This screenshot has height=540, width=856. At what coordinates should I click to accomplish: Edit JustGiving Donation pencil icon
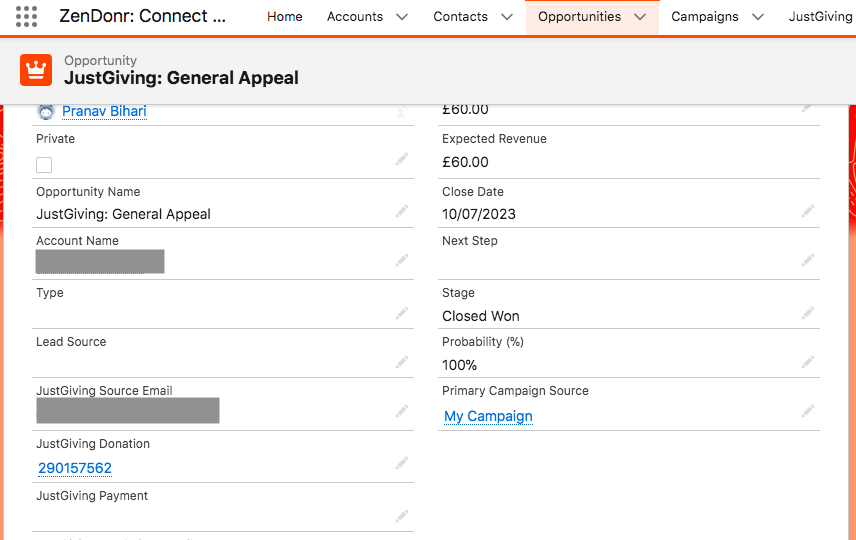pos(402,464)
